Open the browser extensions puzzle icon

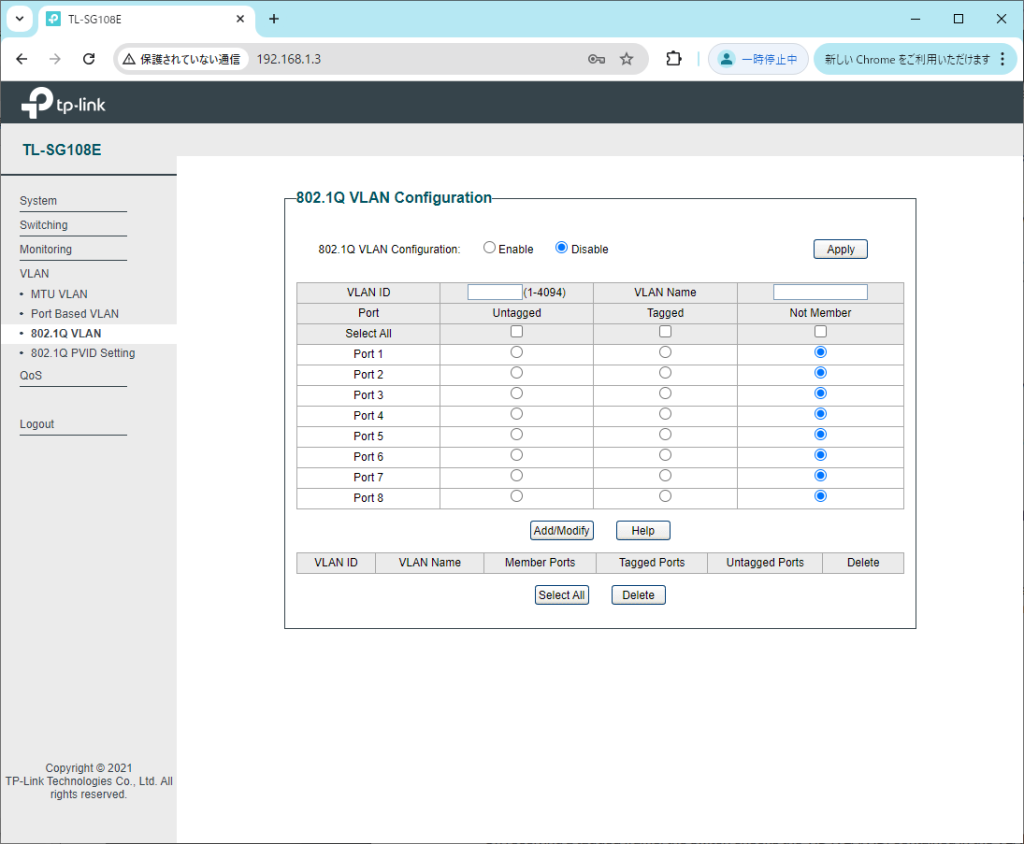(x=674, y=59)
